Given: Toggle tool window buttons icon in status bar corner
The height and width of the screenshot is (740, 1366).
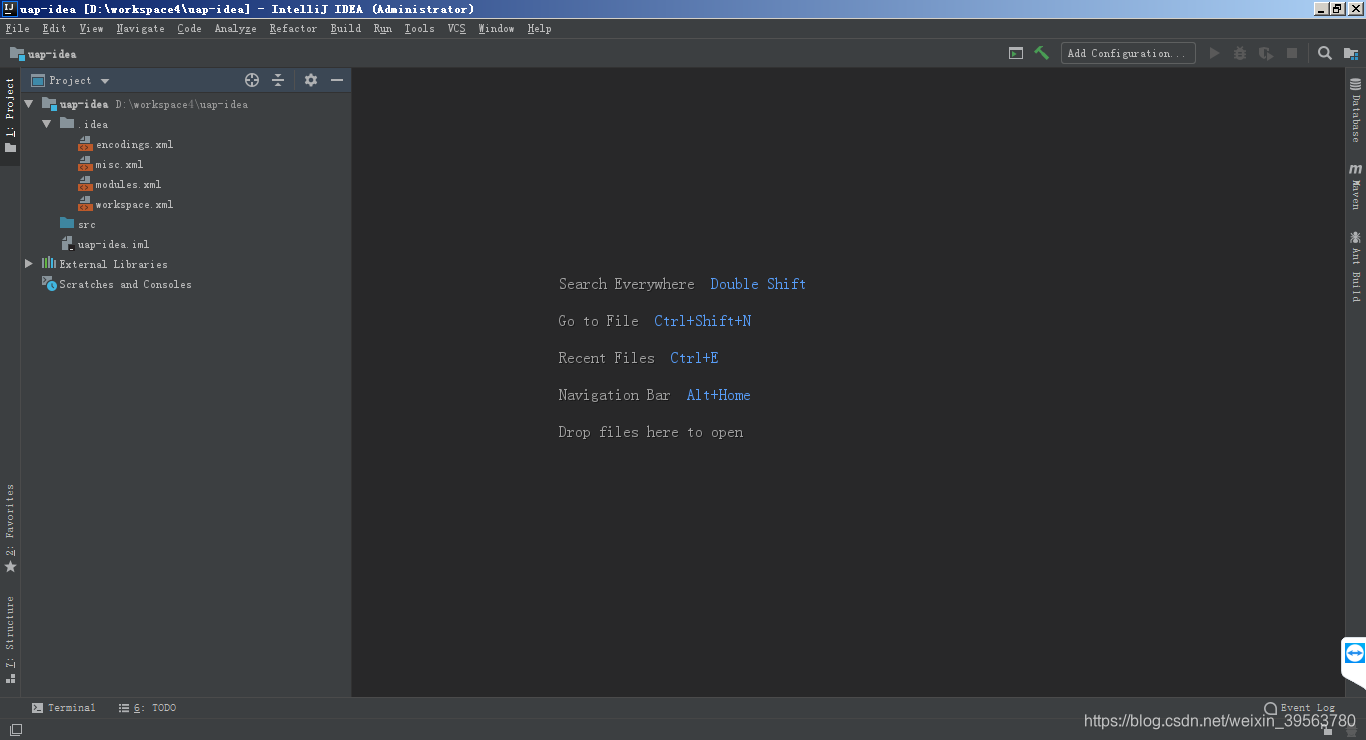Looking at the screenshot, I should [16, 730].
